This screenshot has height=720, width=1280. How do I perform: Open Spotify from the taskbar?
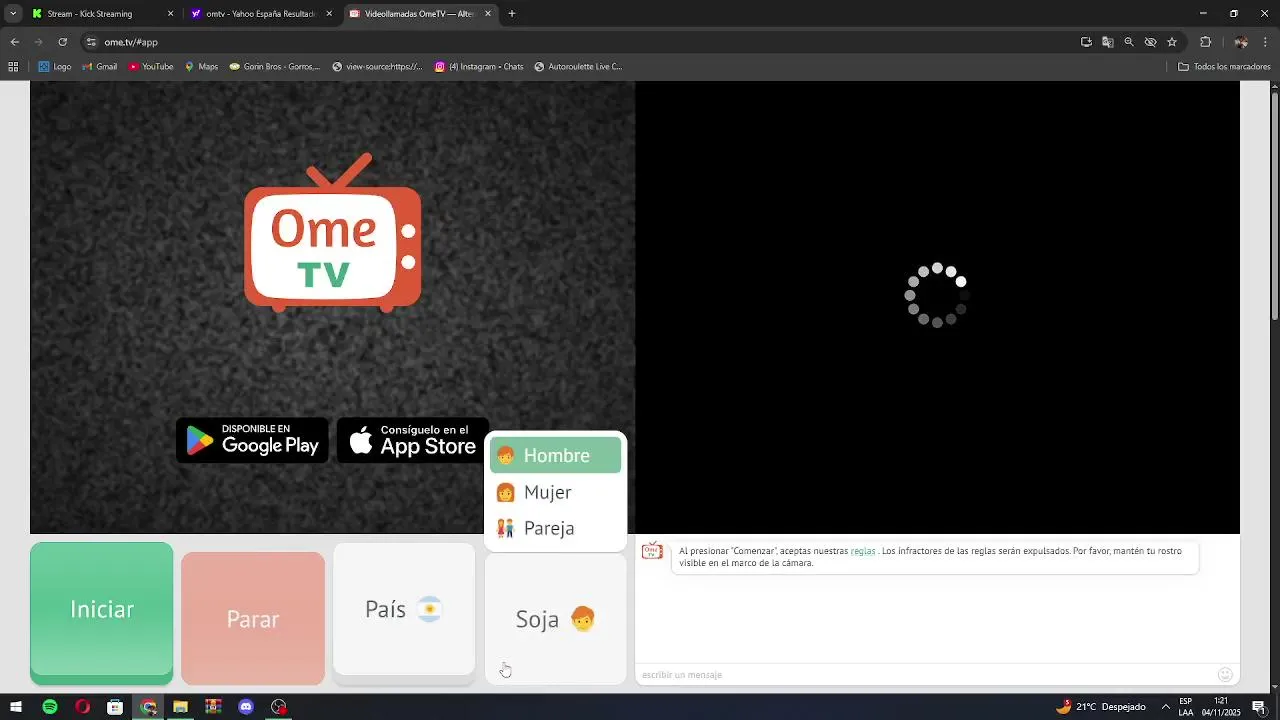[x=50, y=707]
